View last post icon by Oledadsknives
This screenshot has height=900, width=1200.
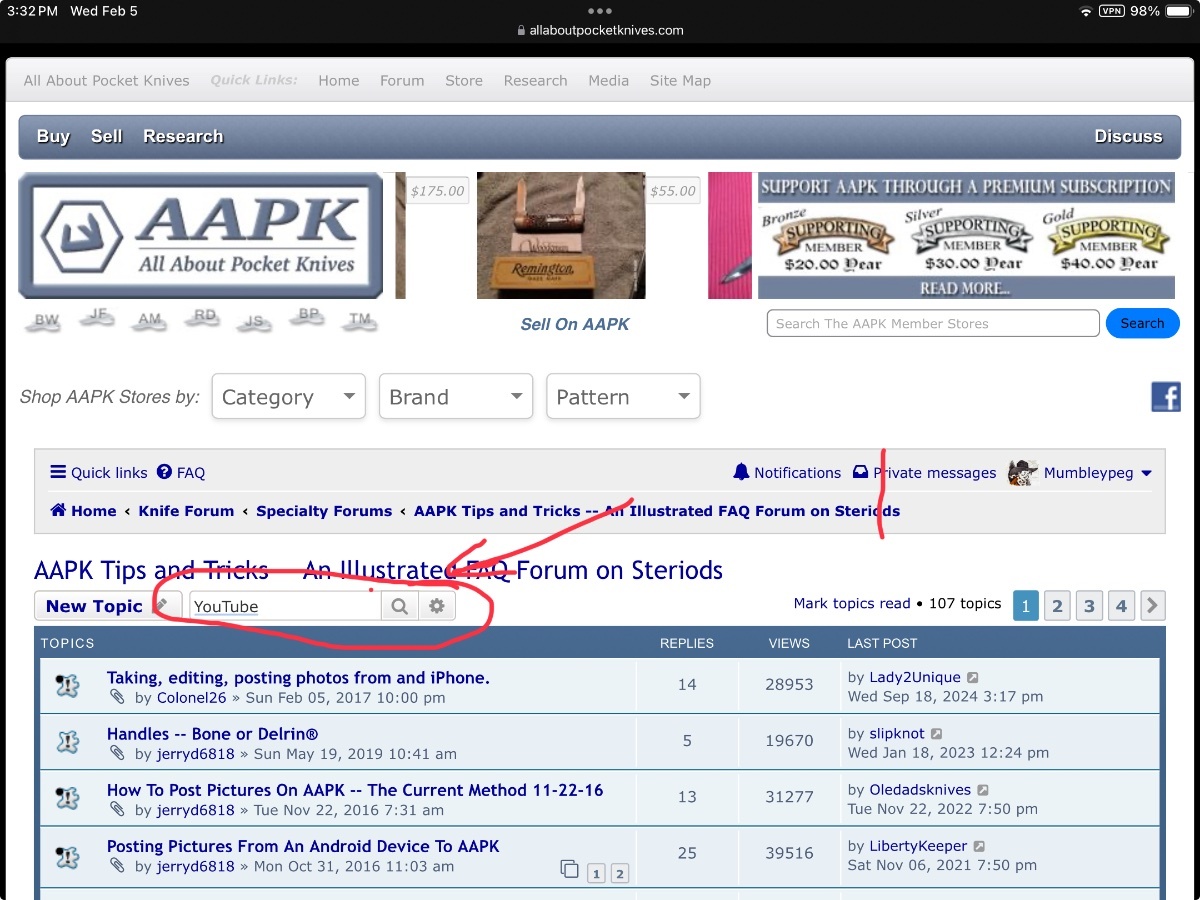tap(983, 790)
